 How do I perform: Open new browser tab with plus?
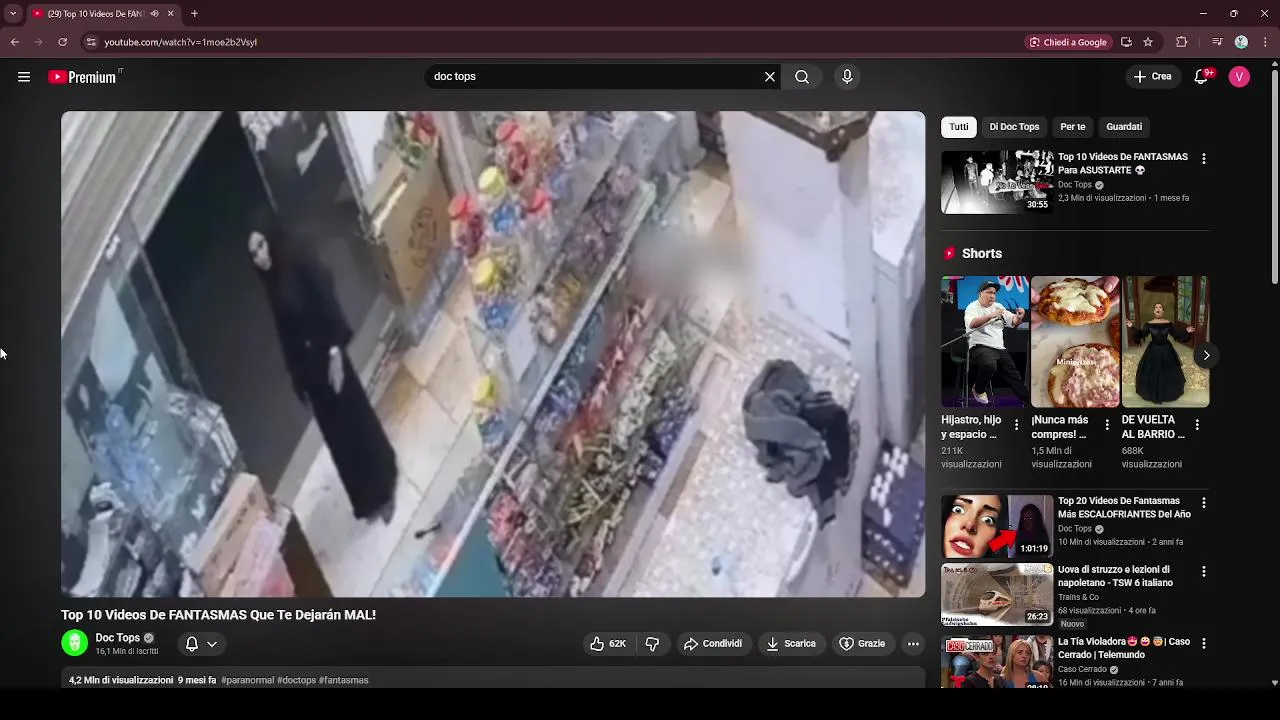pos(194,14)
